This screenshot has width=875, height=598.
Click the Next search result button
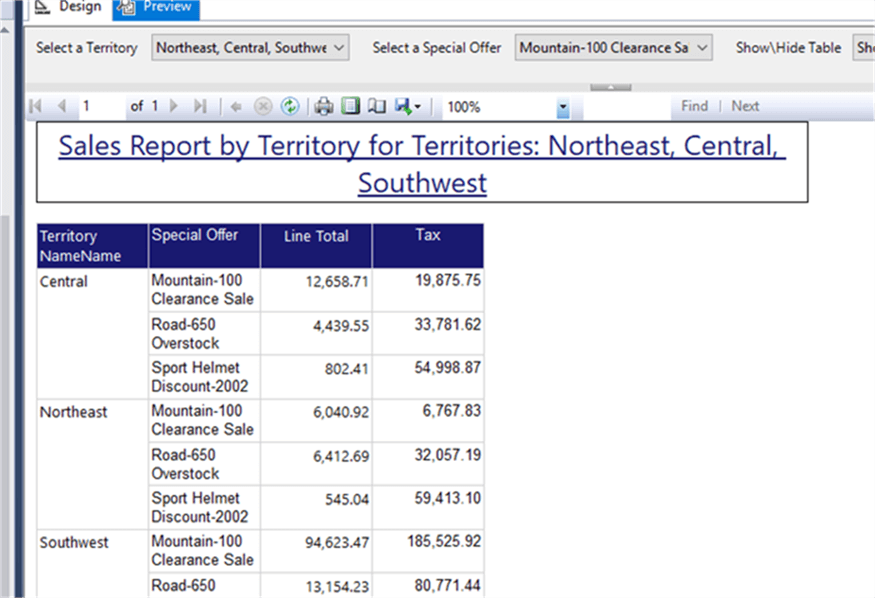pos(745,106)
